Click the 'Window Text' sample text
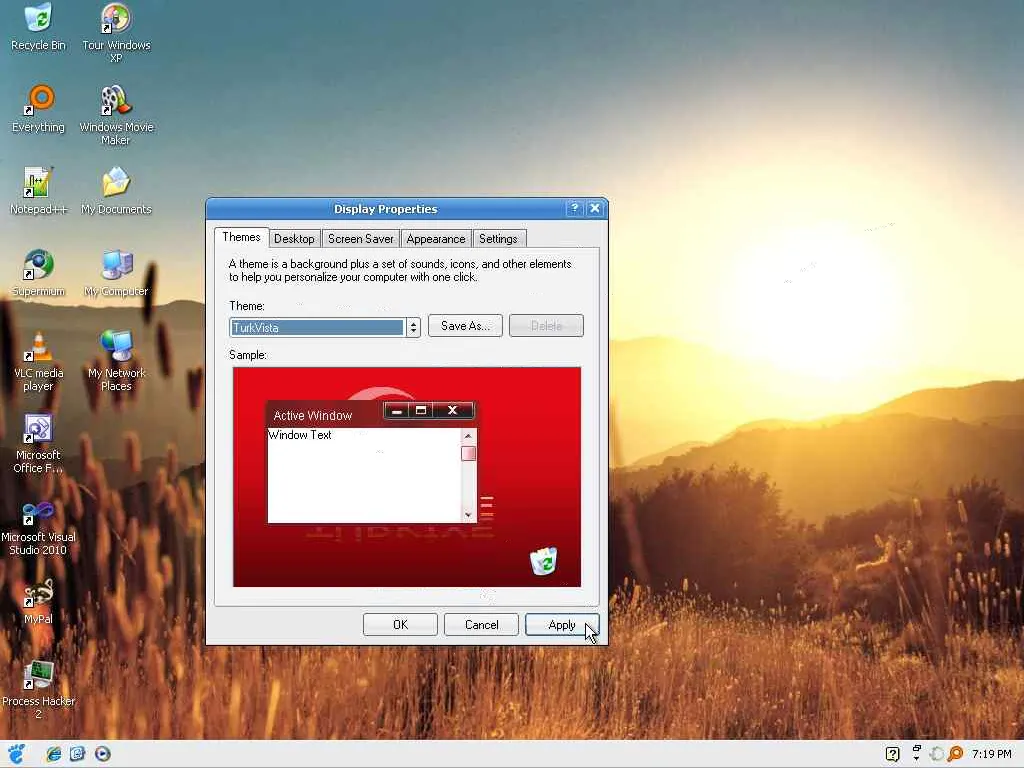Screen dimensions: 1024x768 coord(300,435)
